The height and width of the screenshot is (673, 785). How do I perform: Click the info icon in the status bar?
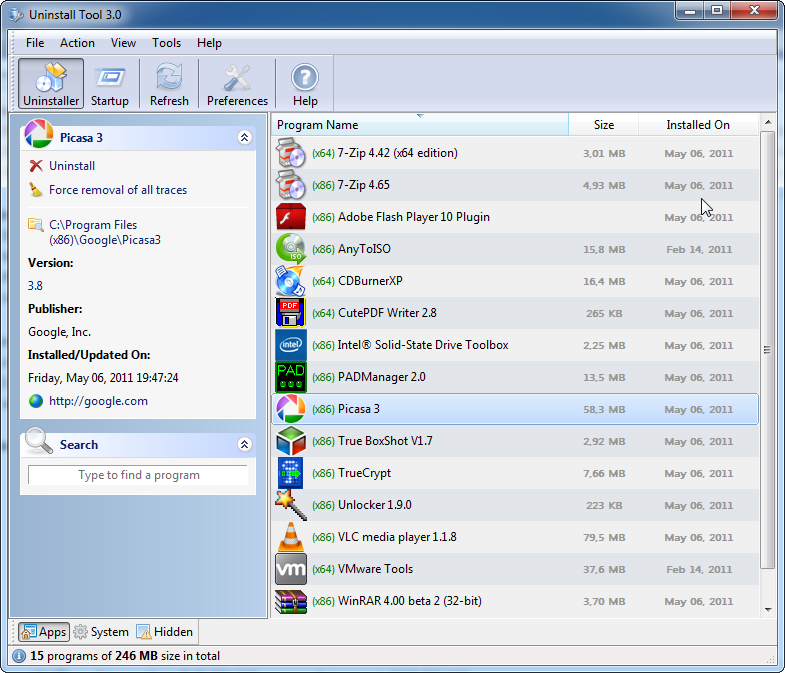(x=19, y=656)
